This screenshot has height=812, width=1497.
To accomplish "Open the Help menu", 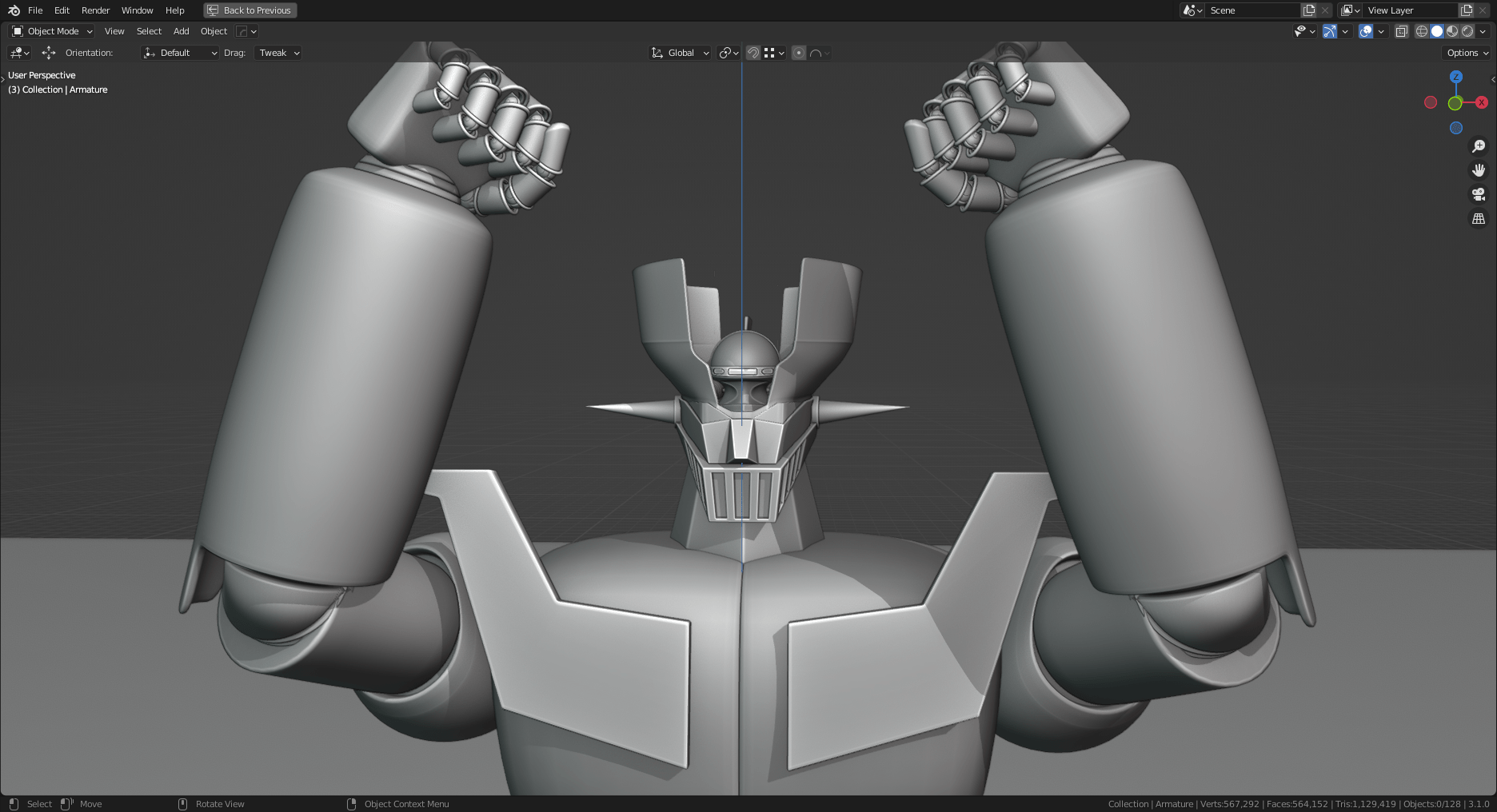I will 174,10.
